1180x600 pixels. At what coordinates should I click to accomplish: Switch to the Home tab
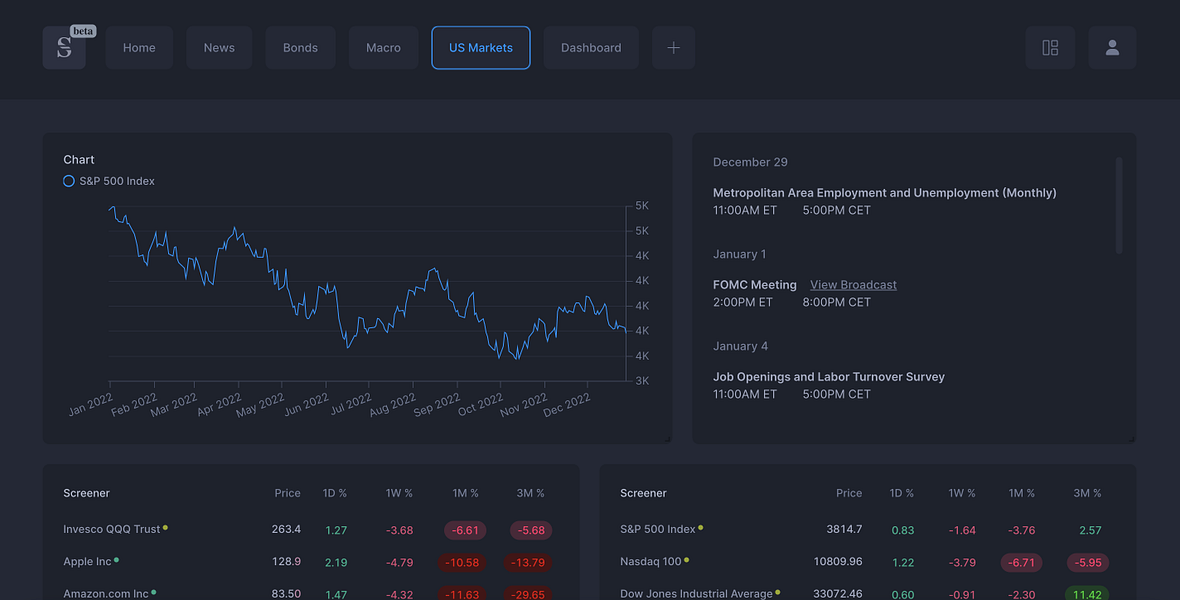[x=139, y=47]
